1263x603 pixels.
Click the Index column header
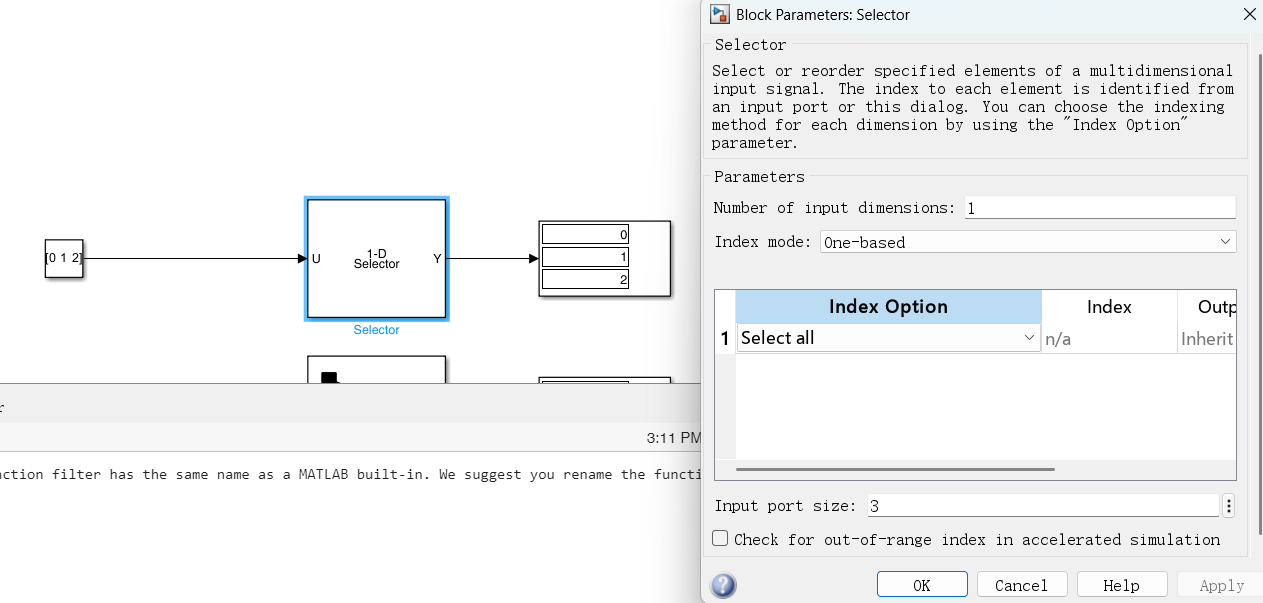pyautogui.click(x=1110, y=306)
